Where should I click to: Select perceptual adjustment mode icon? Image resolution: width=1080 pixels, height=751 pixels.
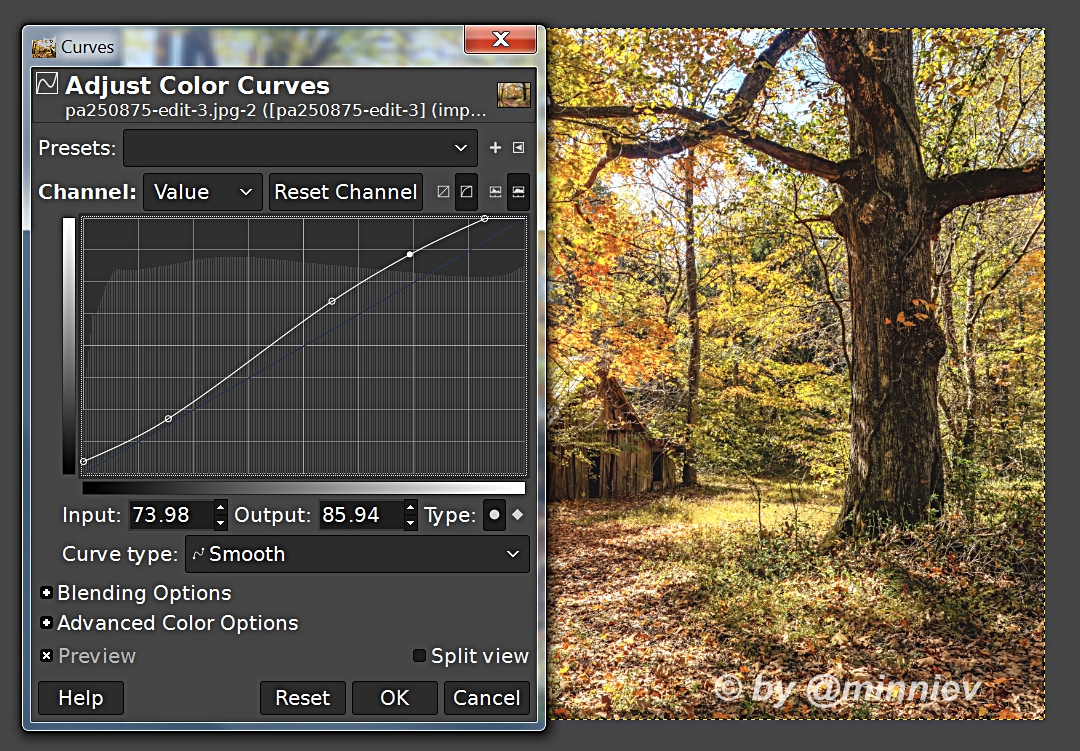coord(466,192)
